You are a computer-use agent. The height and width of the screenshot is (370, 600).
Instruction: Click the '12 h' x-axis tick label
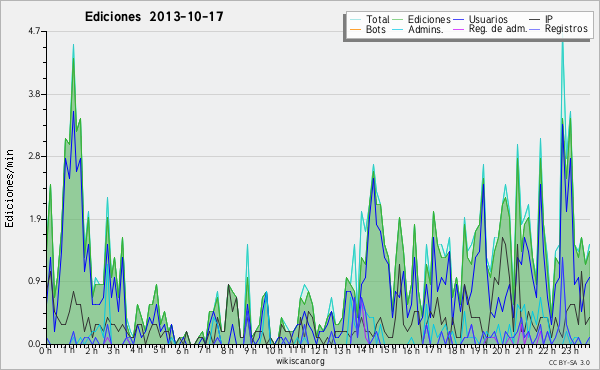(x=318, y=351)
